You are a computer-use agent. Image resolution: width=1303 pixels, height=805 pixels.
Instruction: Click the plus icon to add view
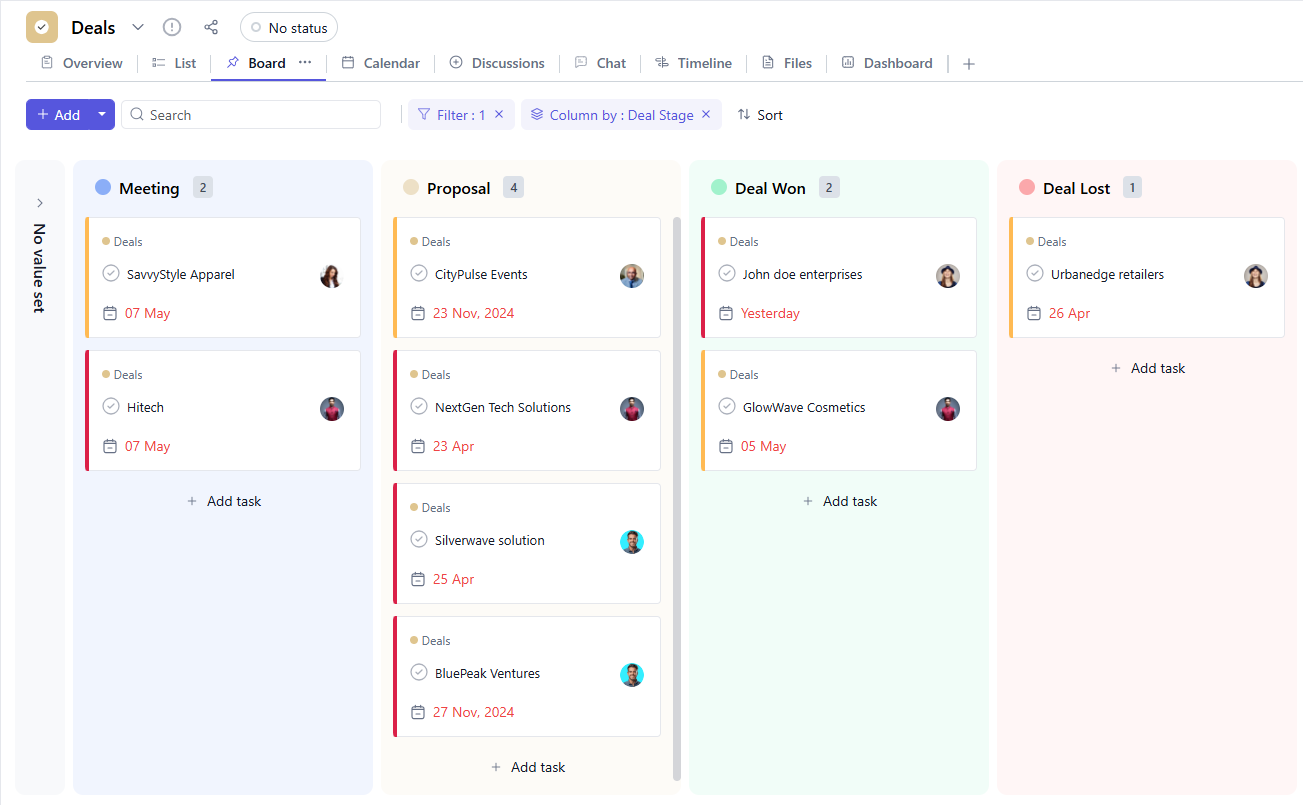(968, 64)
